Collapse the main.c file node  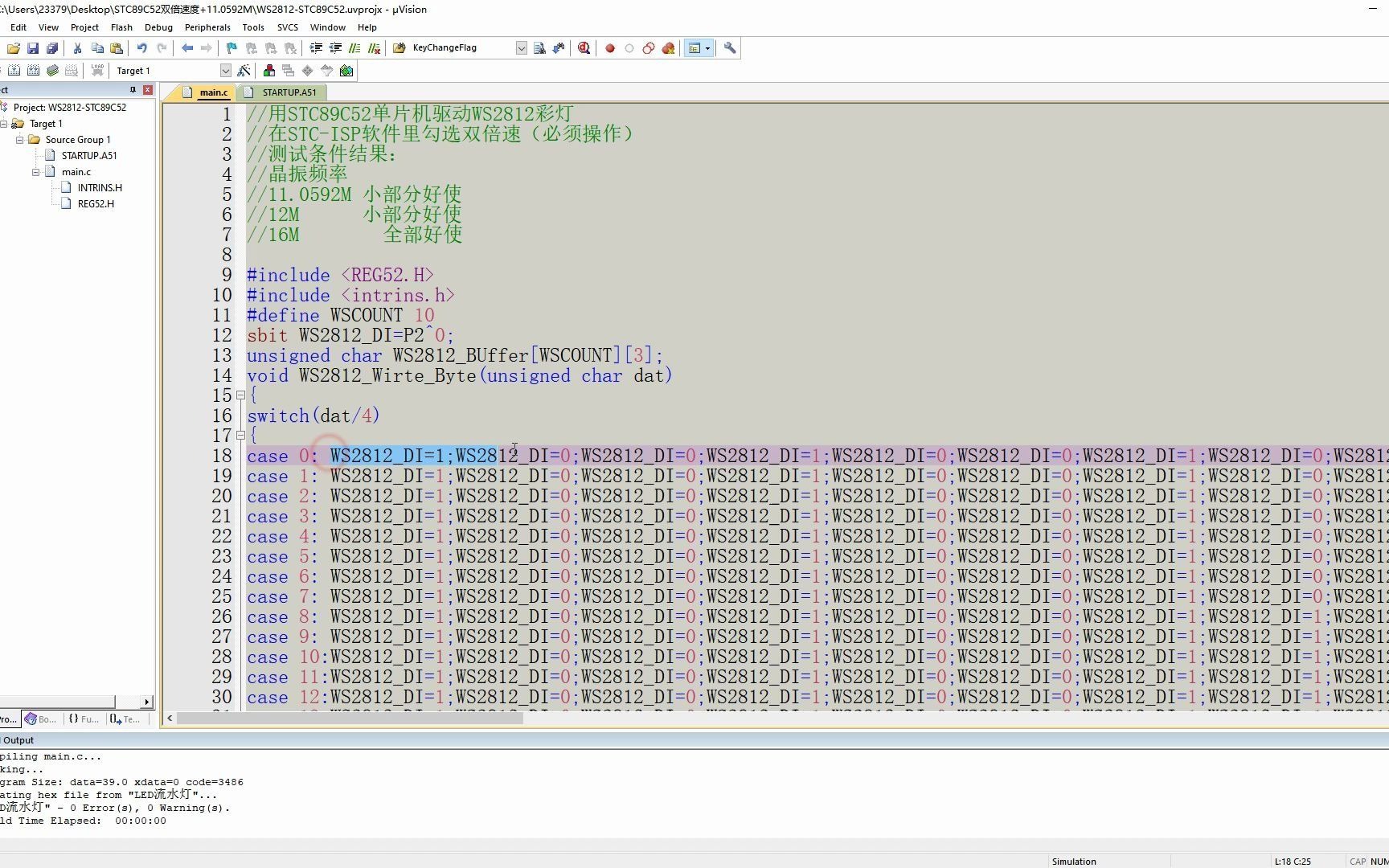(36, 172)
